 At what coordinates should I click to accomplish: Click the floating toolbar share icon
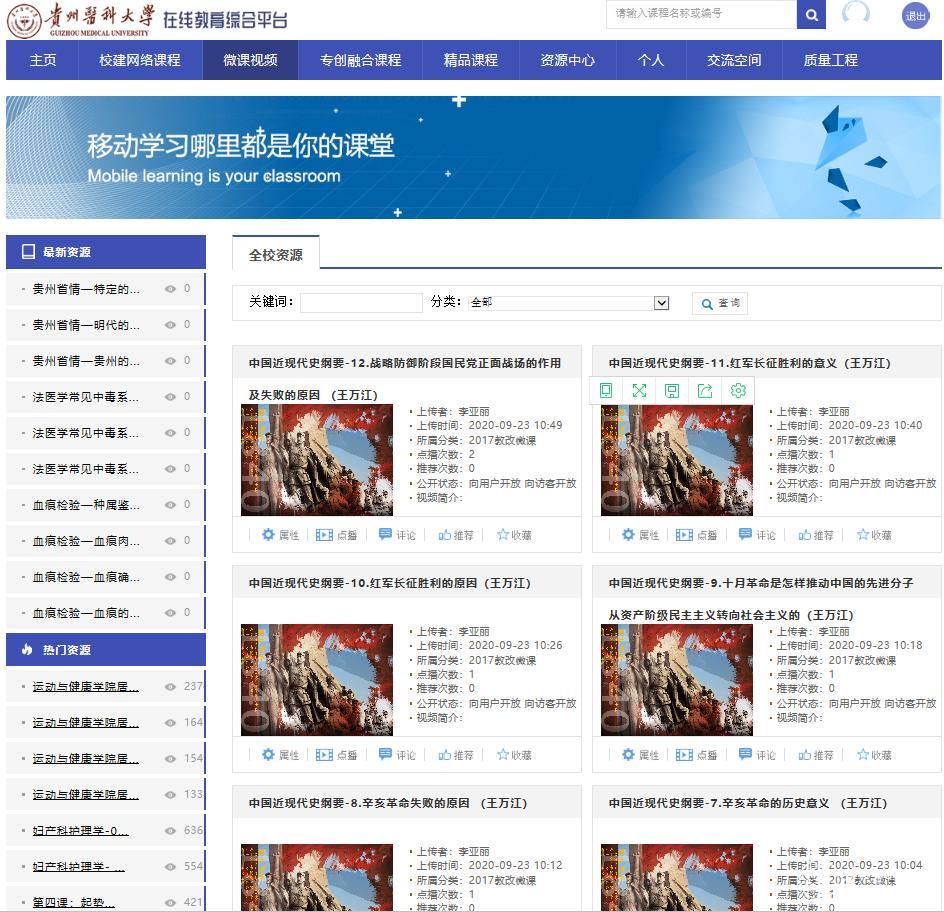705,391
